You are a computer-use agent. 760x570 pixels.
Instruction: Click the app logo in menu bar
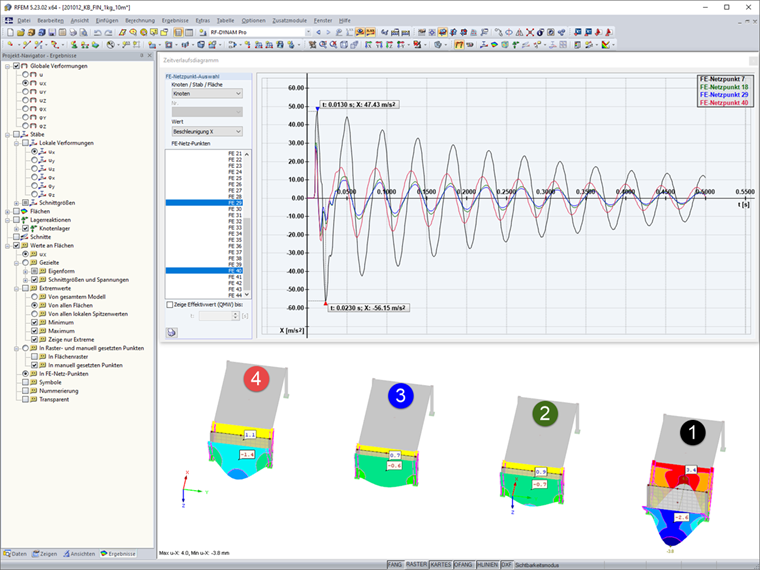pos(9,20)
